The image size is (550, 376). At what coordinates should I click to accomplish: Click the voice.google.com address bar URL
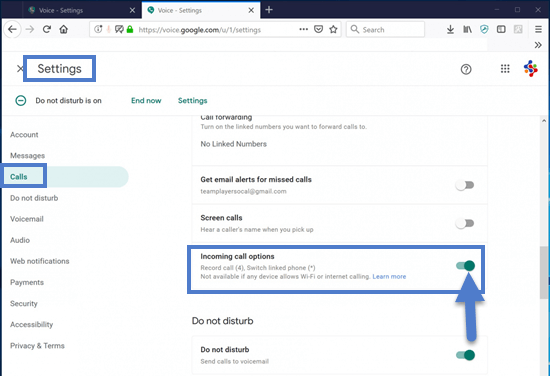tap(200, 30)
